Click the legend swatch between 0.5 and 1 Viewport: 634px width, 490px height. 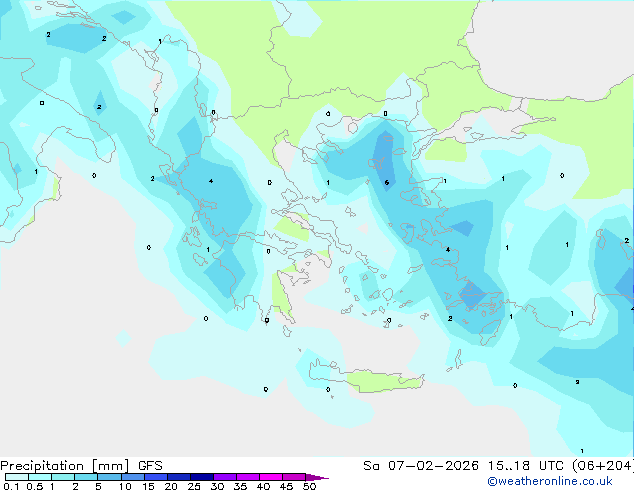click(x=40, y=477)
